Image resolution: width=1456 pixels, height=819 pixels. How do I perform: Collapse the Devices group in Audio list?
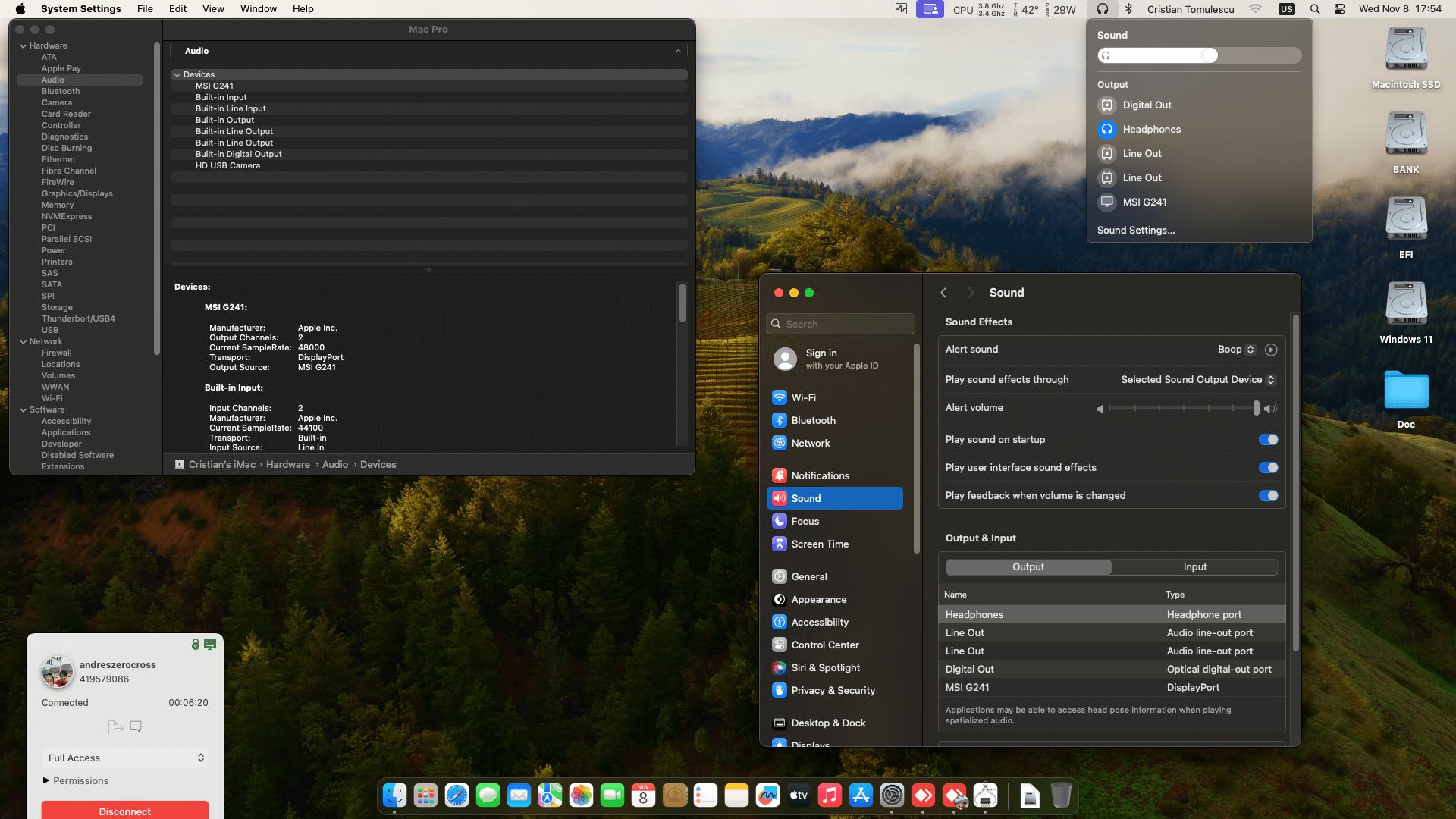(177, 75)
